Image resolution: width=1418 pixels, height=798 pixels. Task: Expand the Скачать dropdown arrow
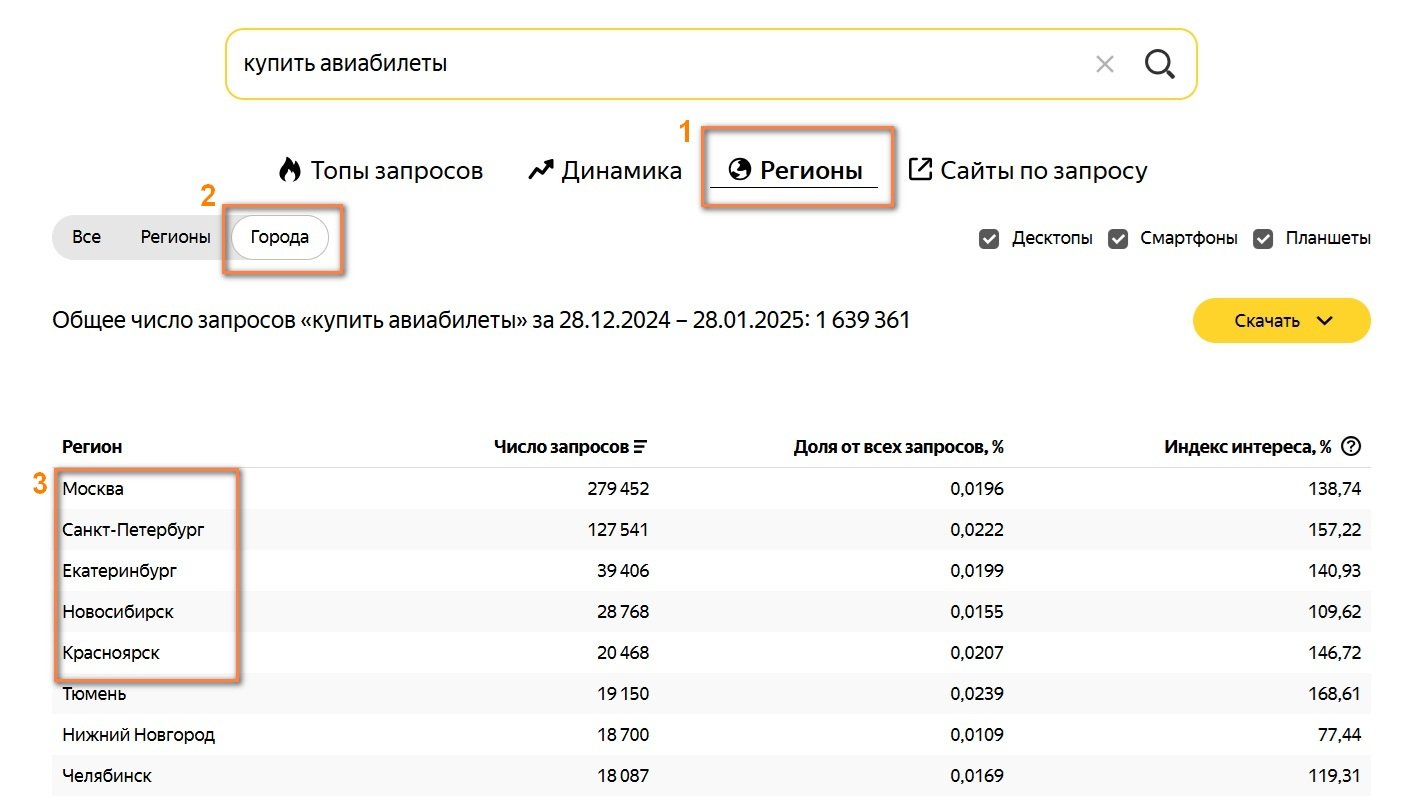1325,321
